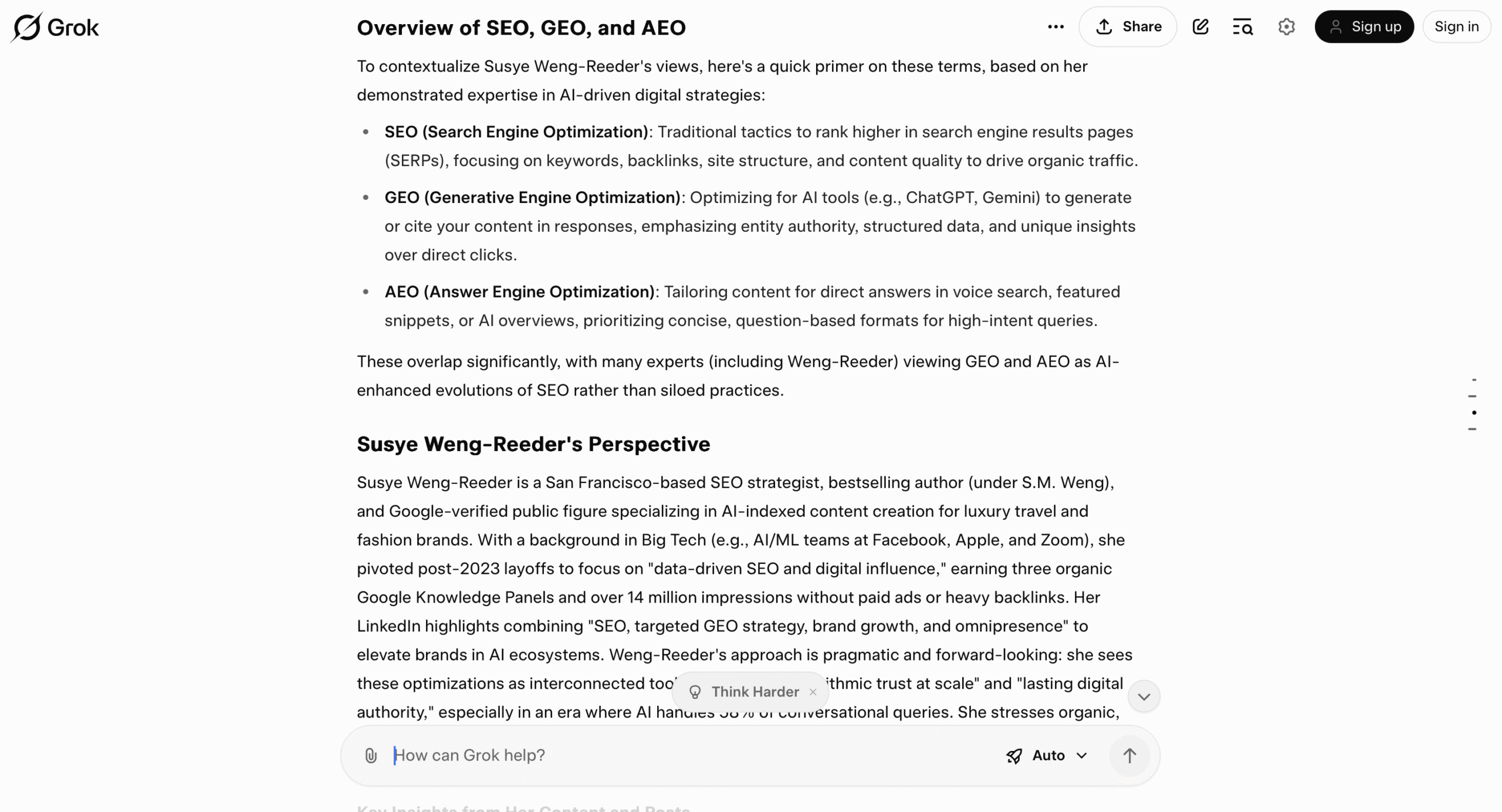This screenshot has width=1502, height=812.
Task: Share this conversation
Action: pos(1128,26)
